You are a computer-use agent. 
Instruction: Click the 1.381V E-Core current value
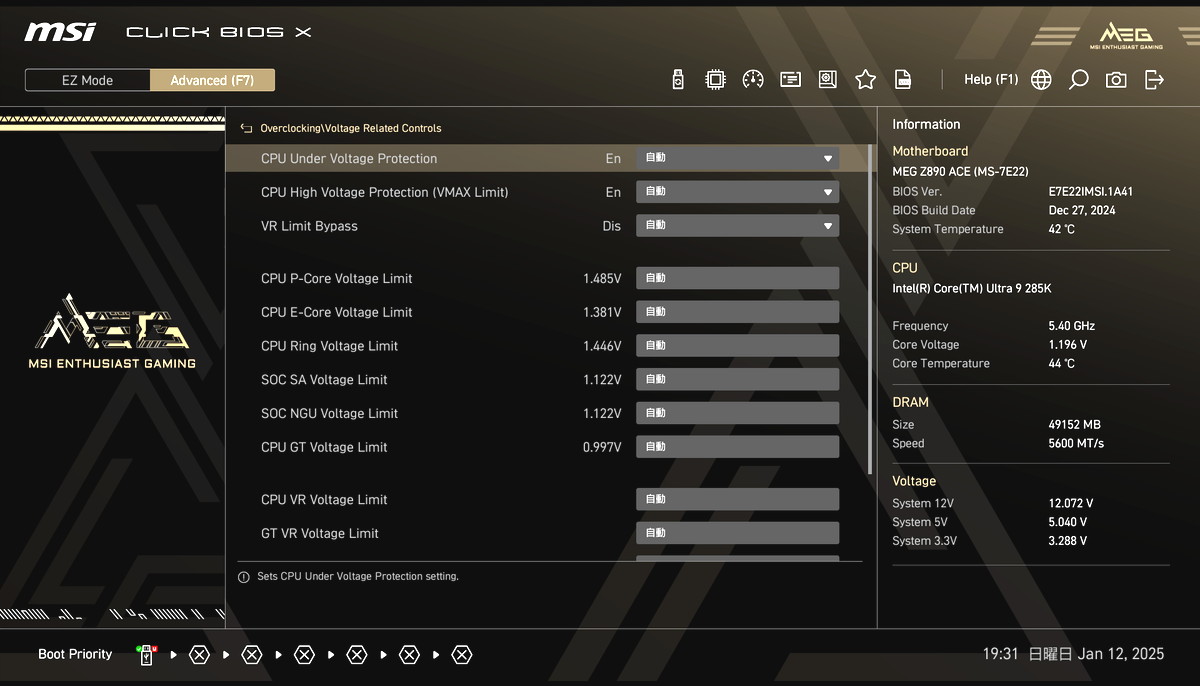(602, 312)
